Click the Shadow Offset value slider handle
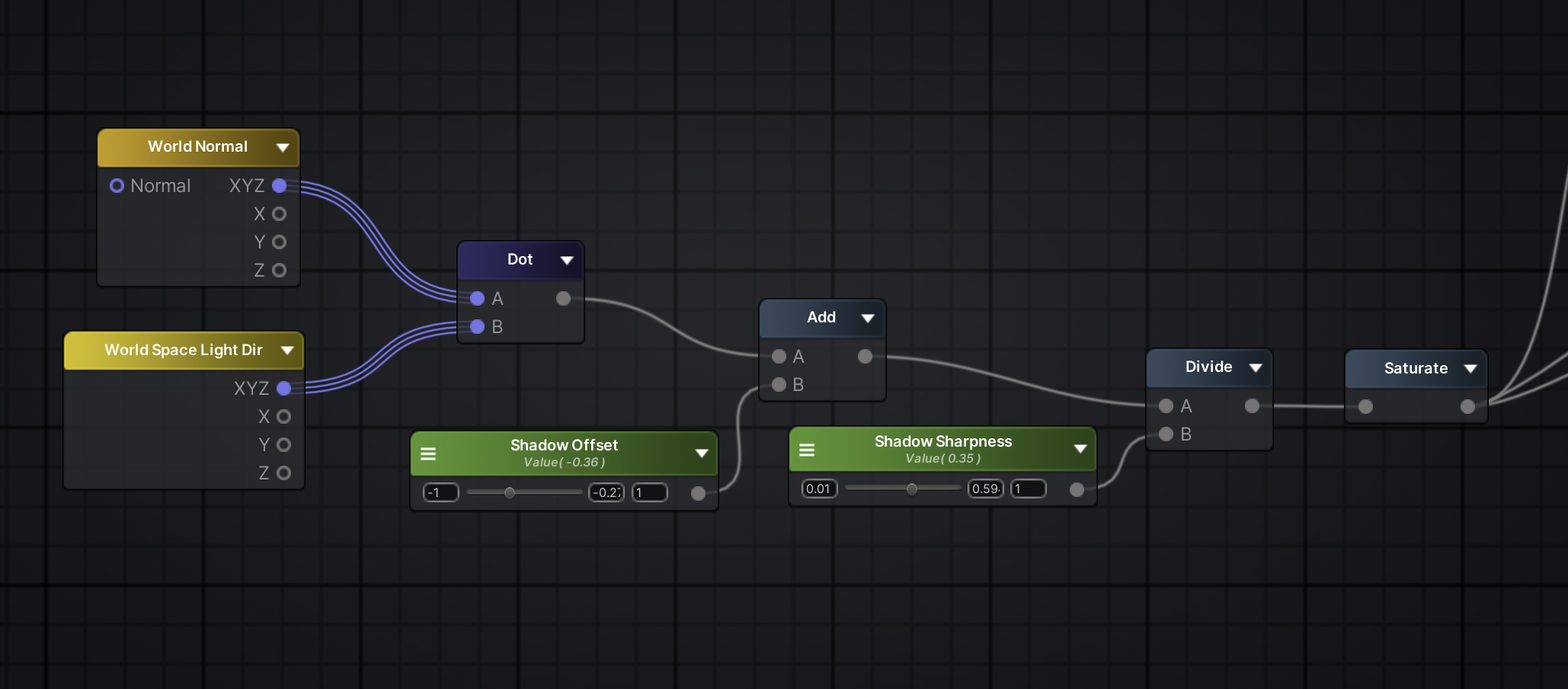 coord(510,493)
